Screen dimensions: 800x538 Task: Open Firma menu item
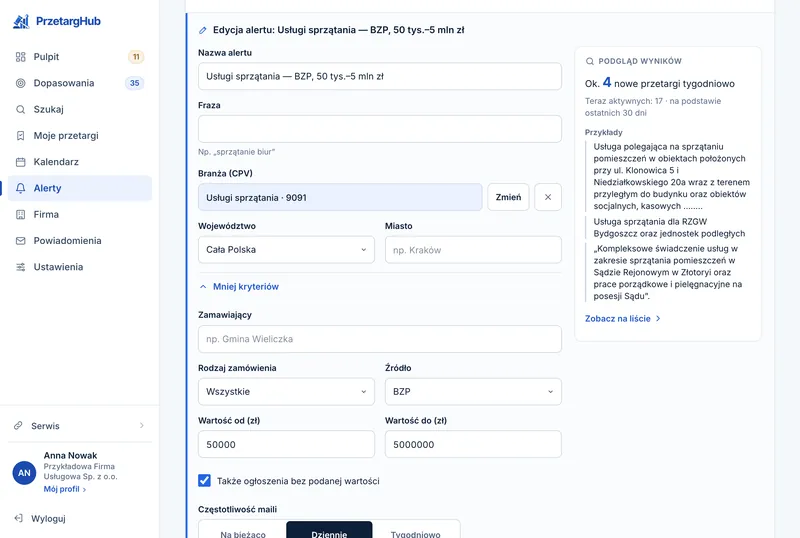tap(80, 214)
